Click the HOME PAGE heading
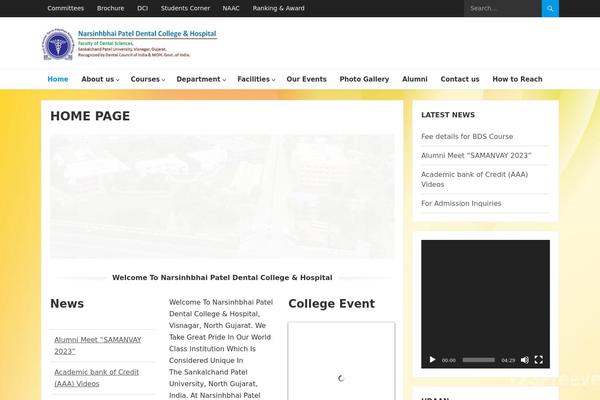The width and height of the screenshot is (600, 400). coord(90,116)
